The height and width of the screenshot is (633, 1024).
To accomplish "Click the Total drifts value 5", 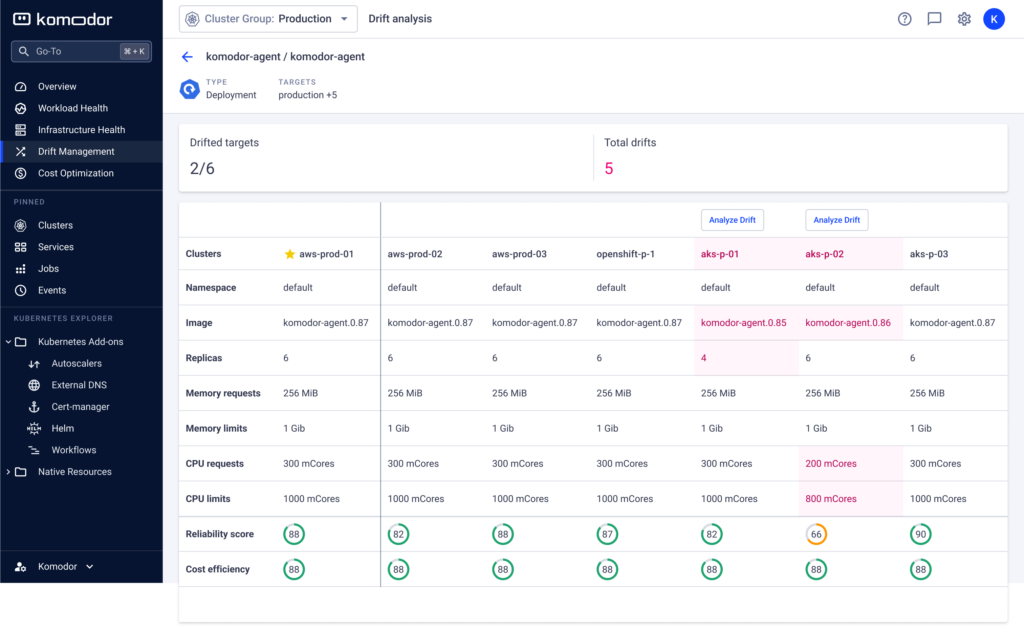I will click(x=609, y=169).
